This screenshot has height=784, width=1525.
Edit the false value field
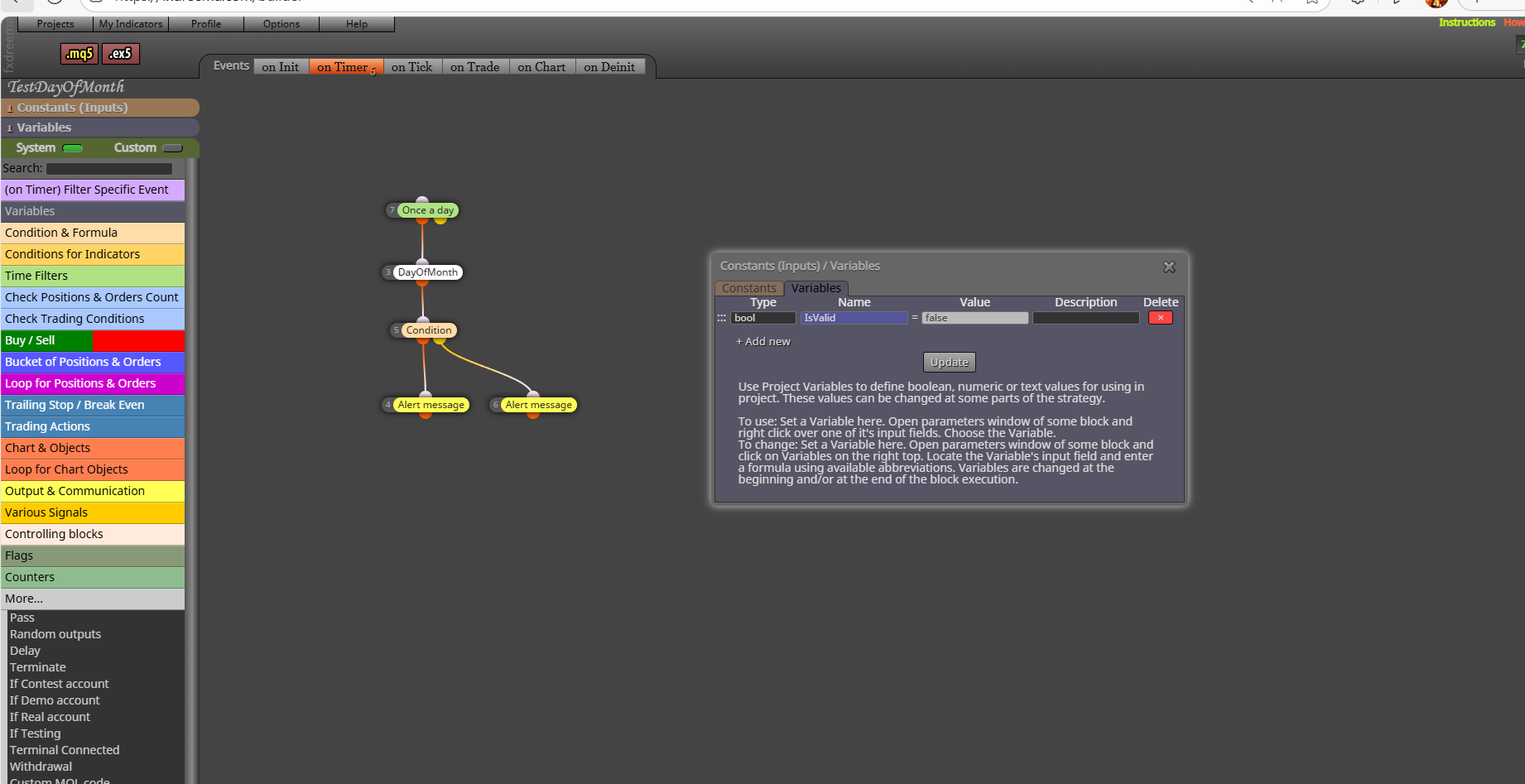975,318
